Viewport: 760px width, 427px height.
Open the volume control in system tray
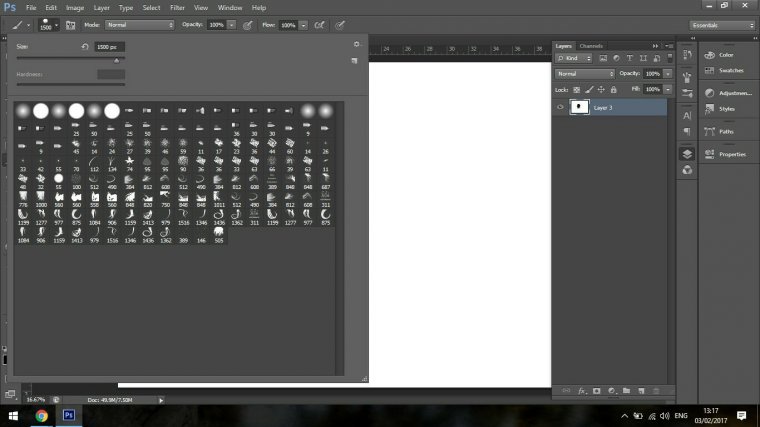click(665, 416)
